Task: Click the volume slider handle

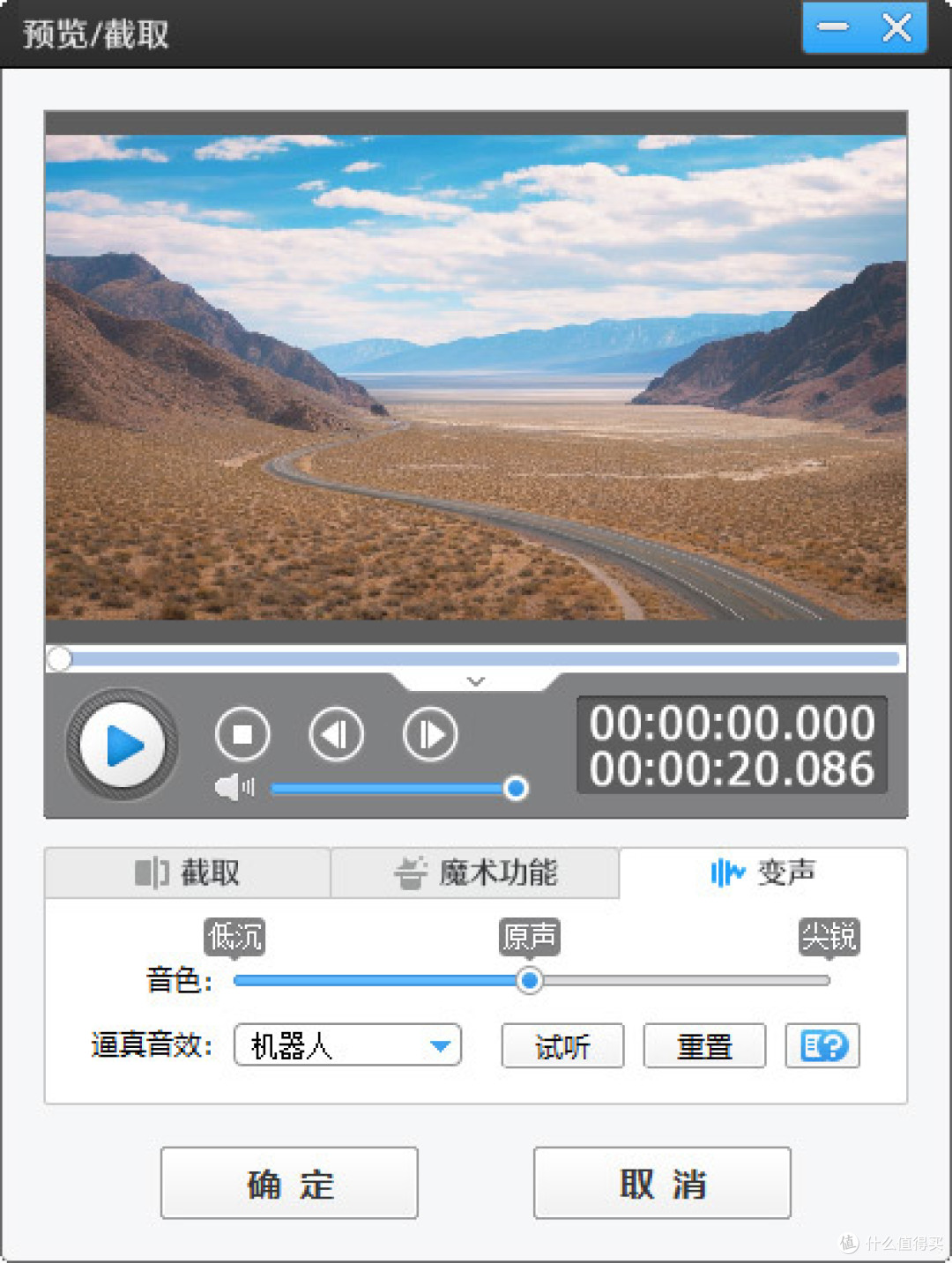Action: (x=516, y=788)
